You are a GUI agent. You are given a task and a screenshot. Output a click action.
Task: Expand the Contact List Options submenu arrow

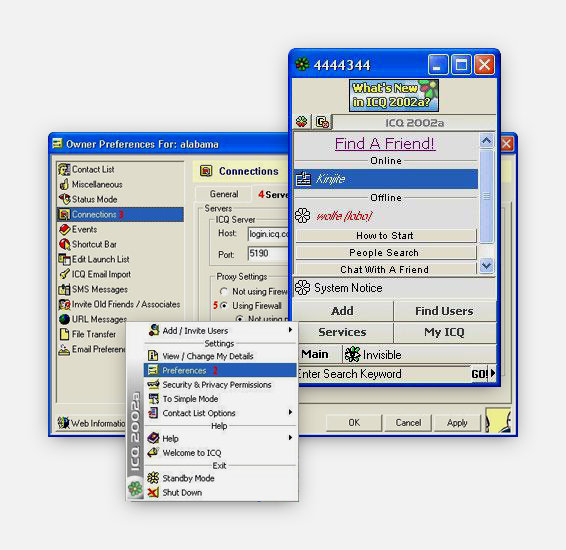[290, 412]
